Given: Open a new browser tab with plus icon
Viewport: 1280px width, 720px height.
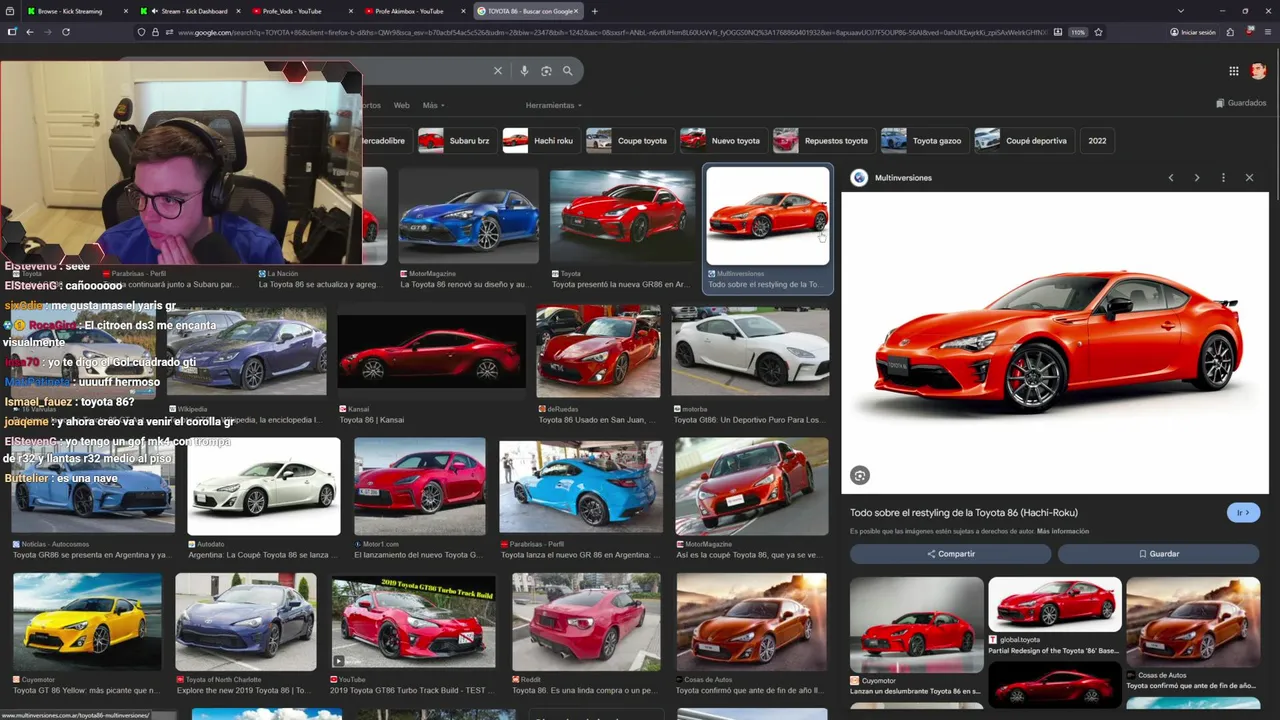Looking at the screenshot, I should (595, 11).
